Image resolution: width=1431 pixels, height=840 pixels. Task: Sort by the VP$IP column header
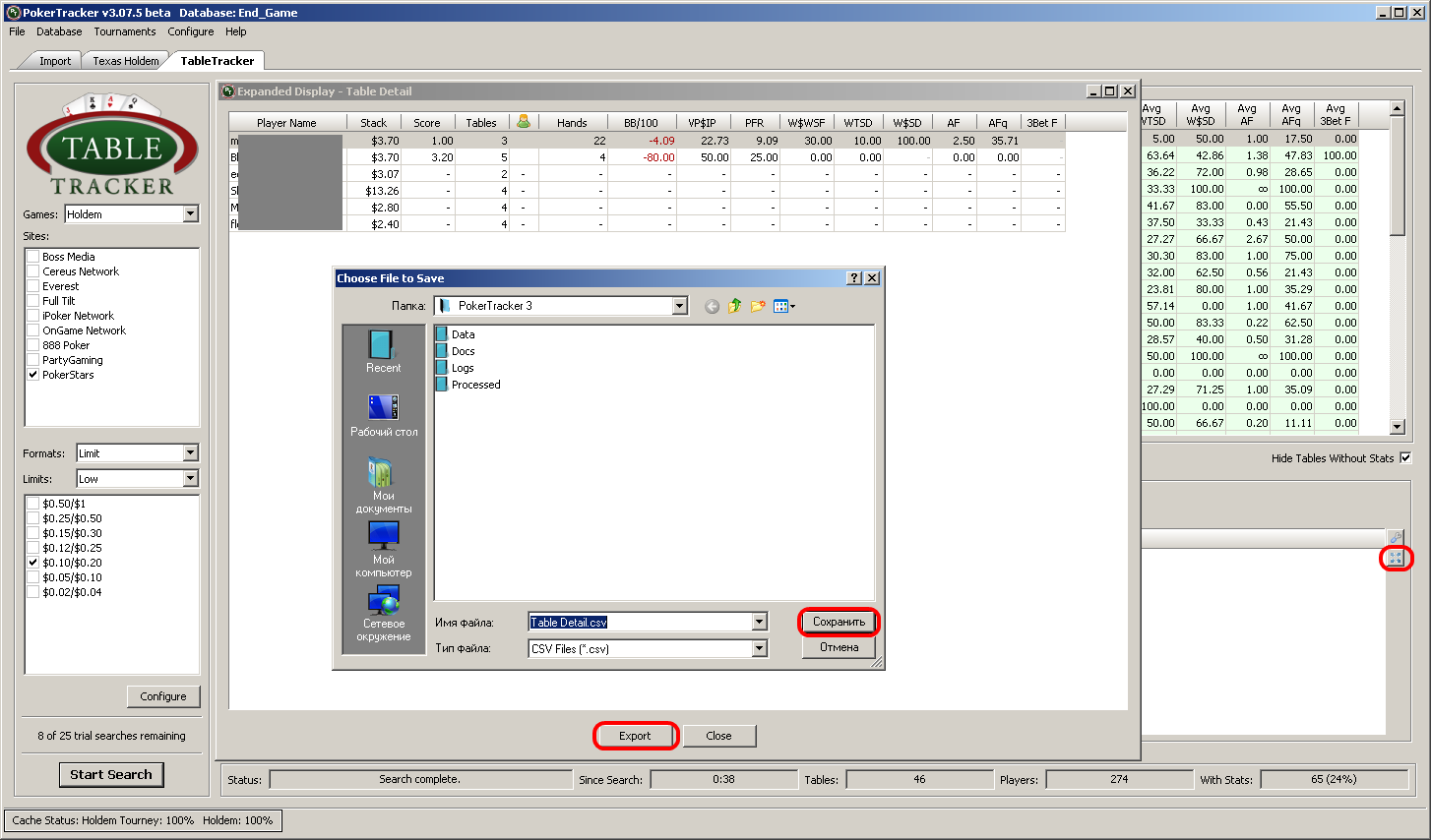(703, 123)
